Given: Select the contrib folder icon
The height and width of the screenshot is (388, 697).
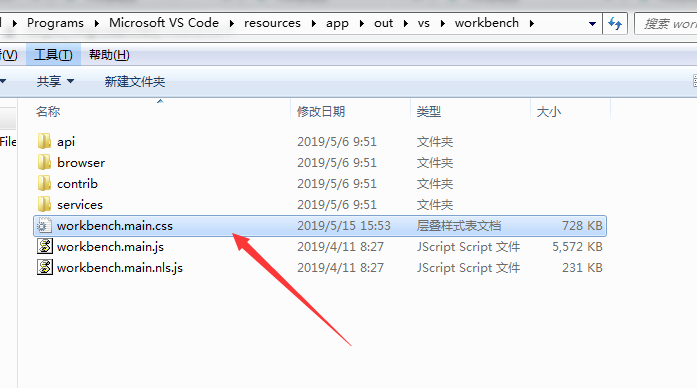Looking at the screenshot, I should coord(44,183).
